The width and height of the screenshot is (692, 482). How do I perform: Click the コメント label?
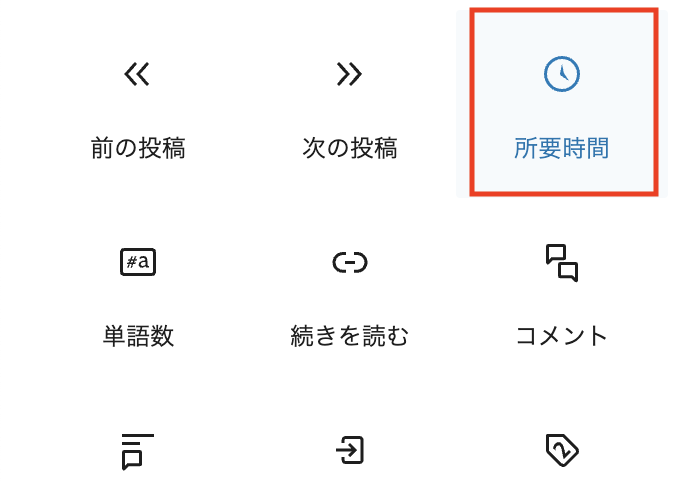pos(561,336)
